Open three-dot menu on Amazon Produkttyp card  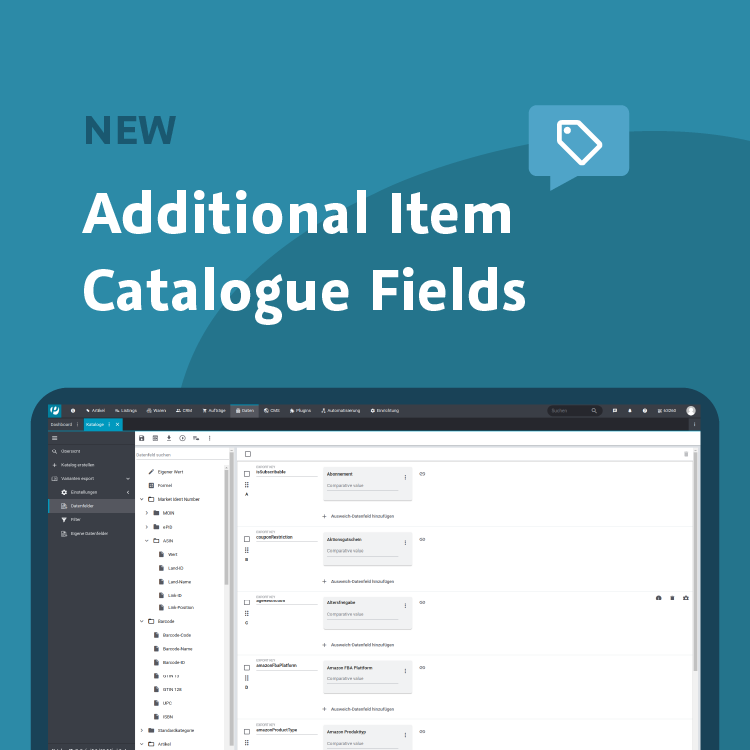coord(405,735)
